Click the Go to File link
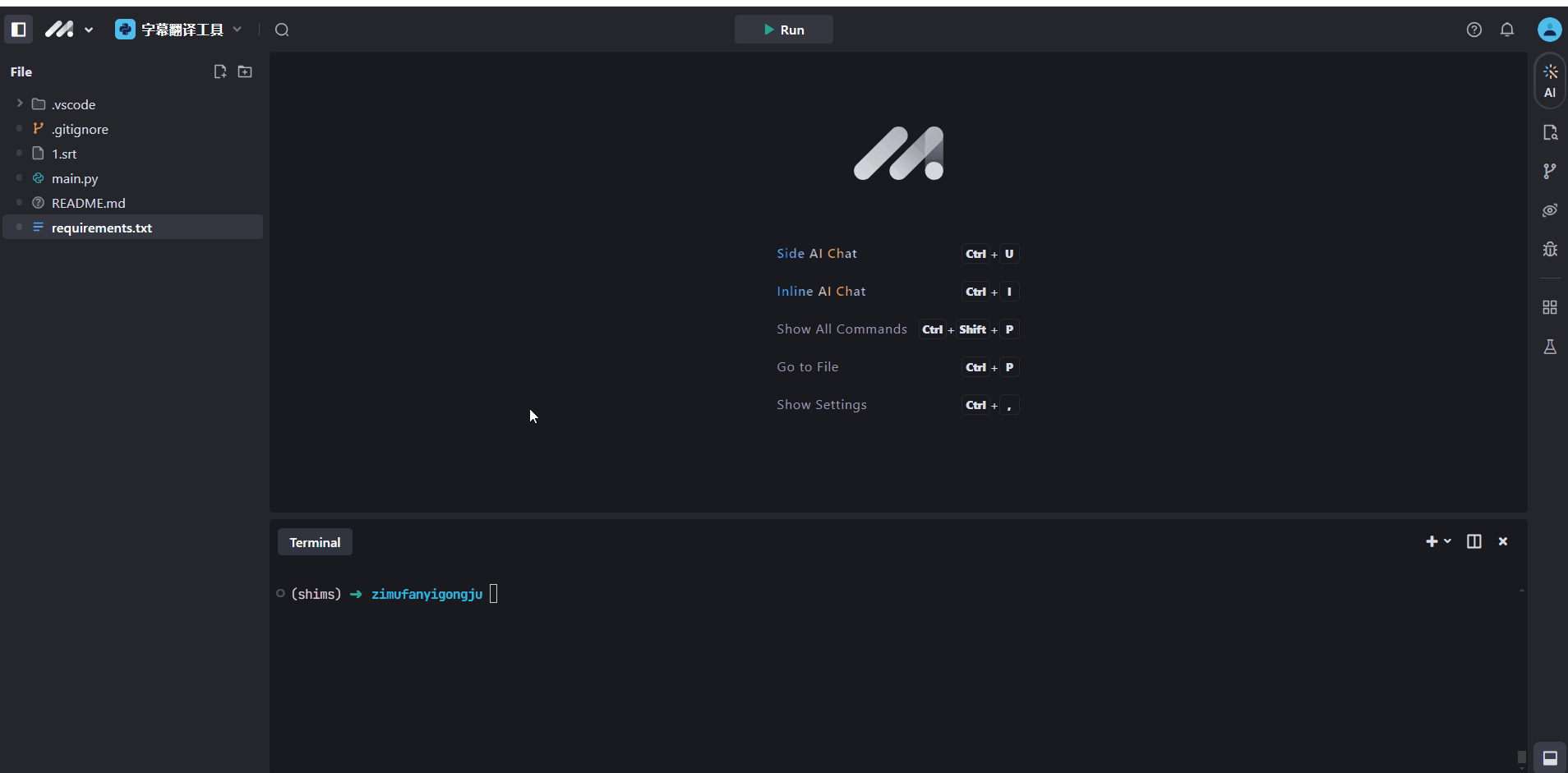Image resolution: width=1568 pixels, height=773 pixels. tap(808, 367)
